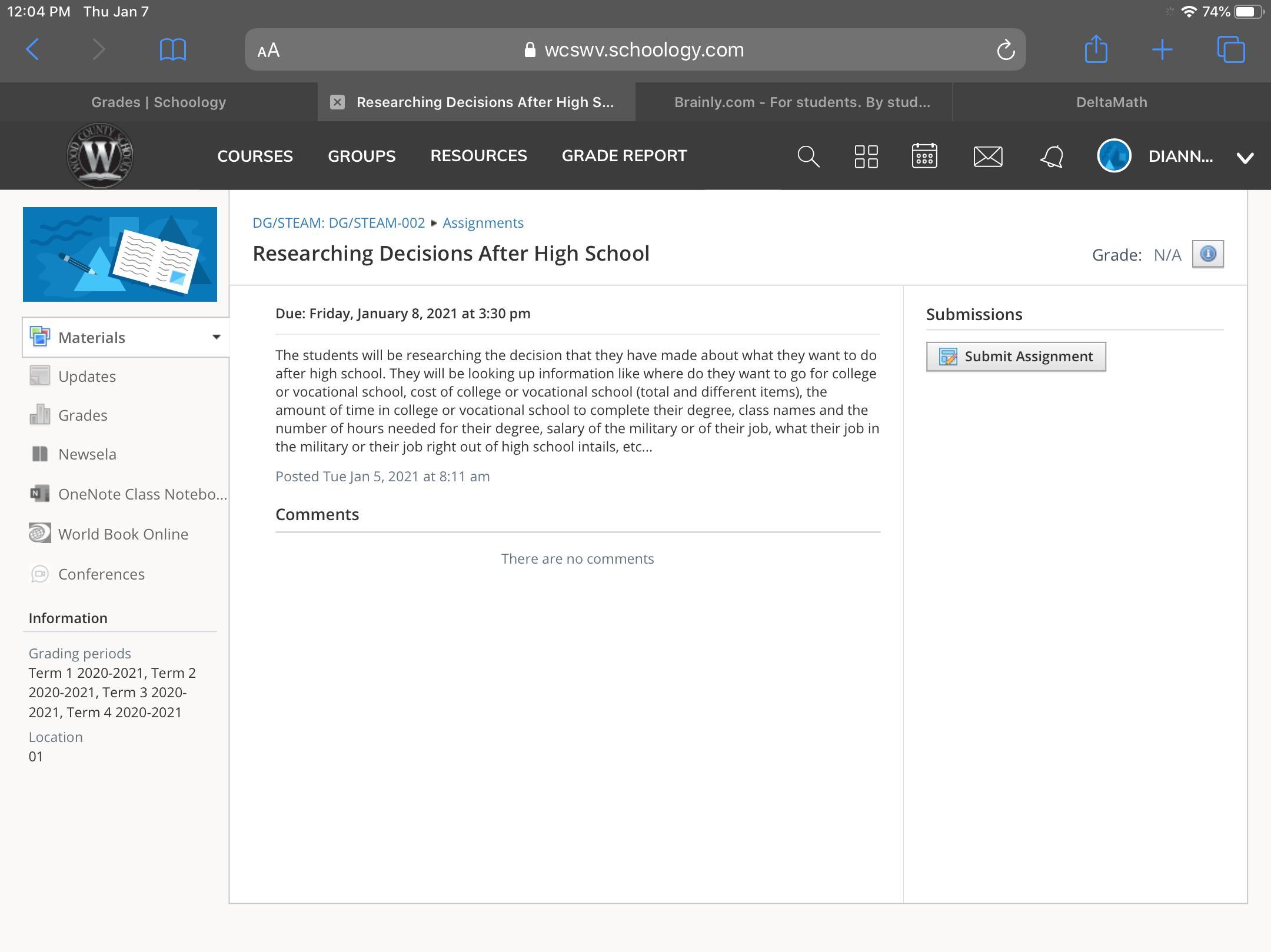This screenshot has width=1271, height=952.
Task: Open the COURSES menu
Action: (255, 156)
